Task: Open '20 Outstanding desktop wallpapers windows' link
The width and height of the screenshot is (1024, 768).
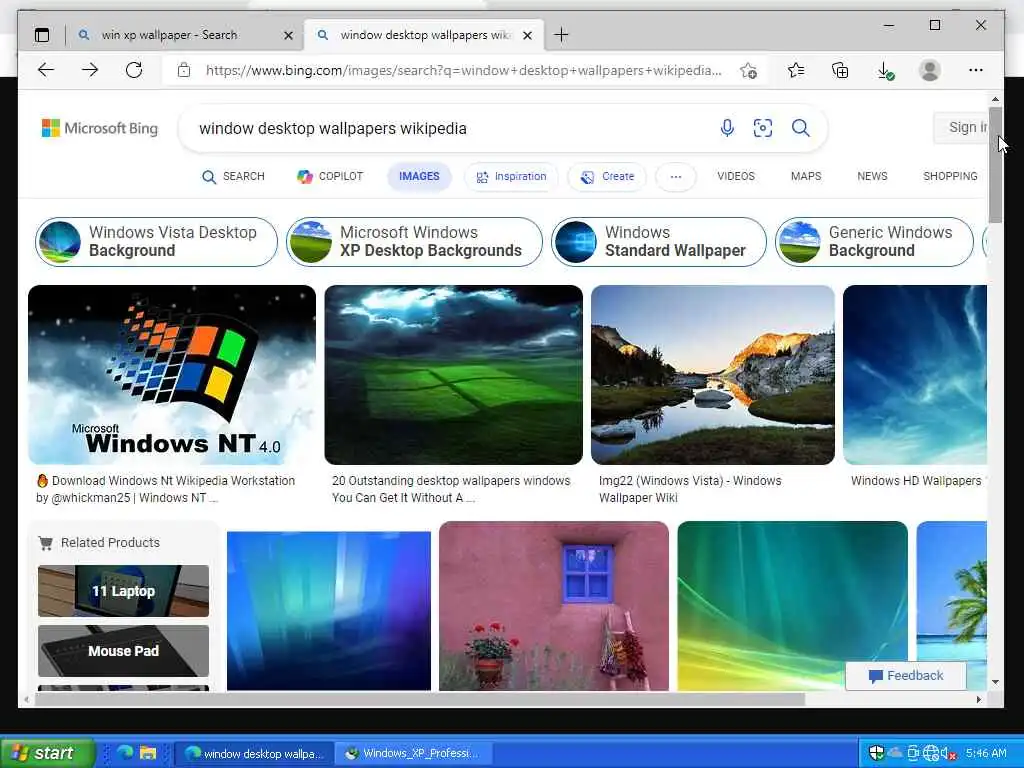Action: pyautogui.click(x=451, y=489)
